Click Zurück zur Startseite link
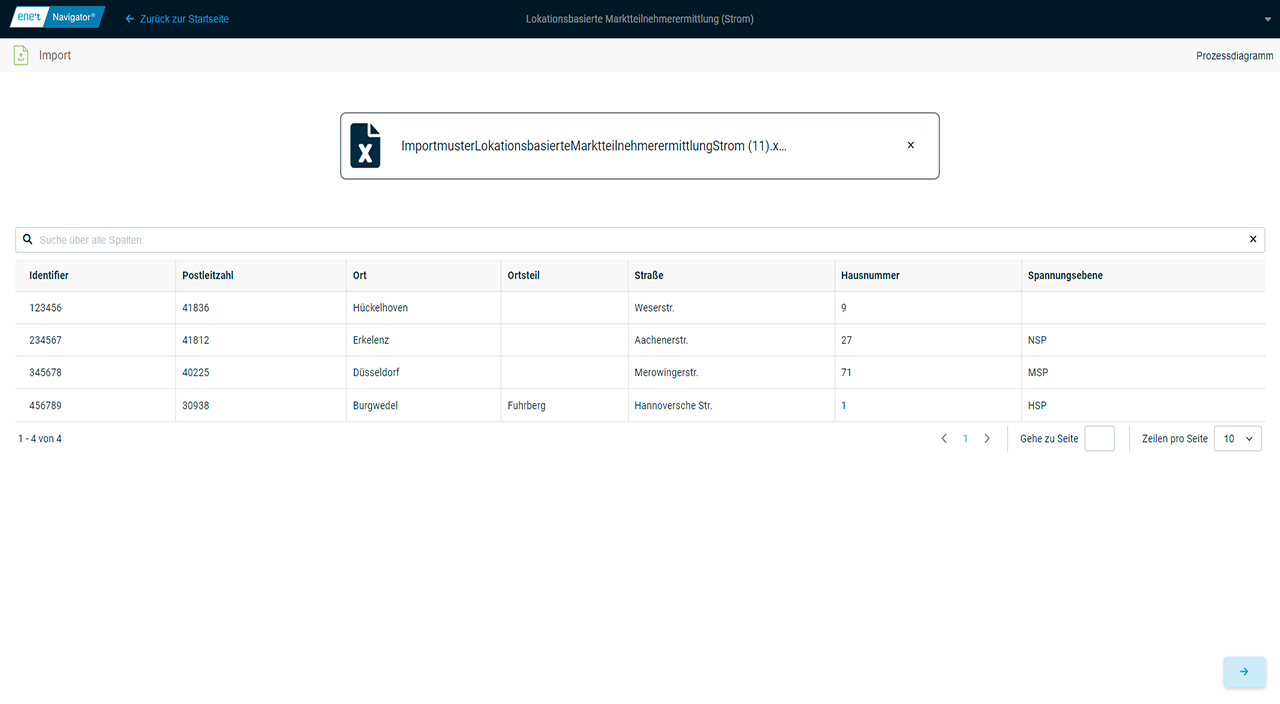The width and height of the screenshot is (1280, 704). point(177,19)
